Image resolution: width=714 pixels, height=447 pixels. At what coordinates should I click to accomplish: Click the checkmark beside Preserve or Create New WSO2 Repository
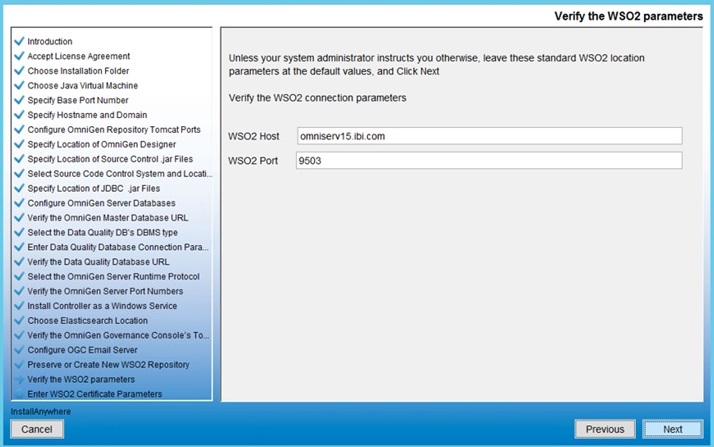tap(19, 365)
